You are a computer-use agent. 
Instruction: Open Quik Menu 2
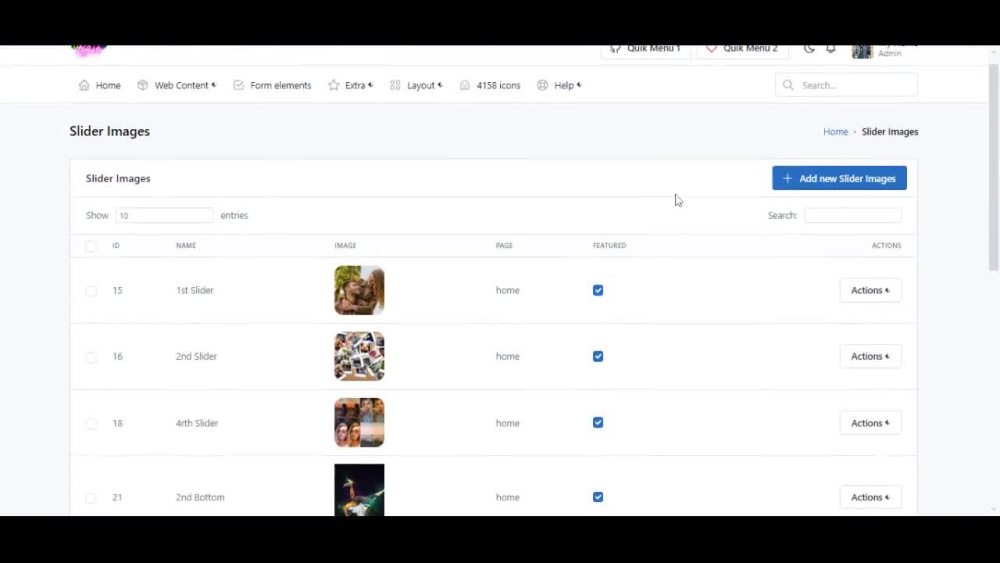point(742,49)
